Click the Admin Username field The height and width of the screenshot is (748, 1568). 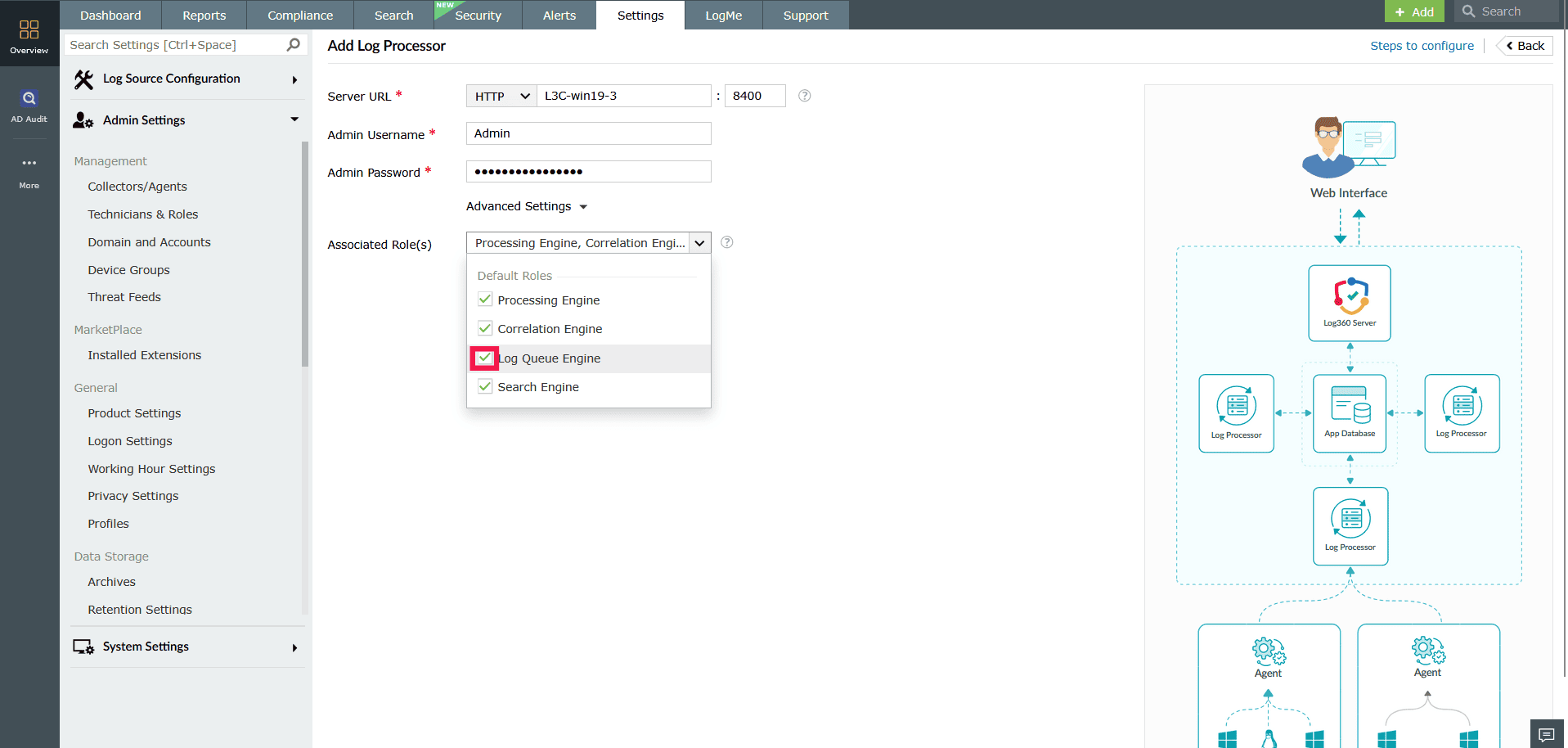(x=589, y=133)
